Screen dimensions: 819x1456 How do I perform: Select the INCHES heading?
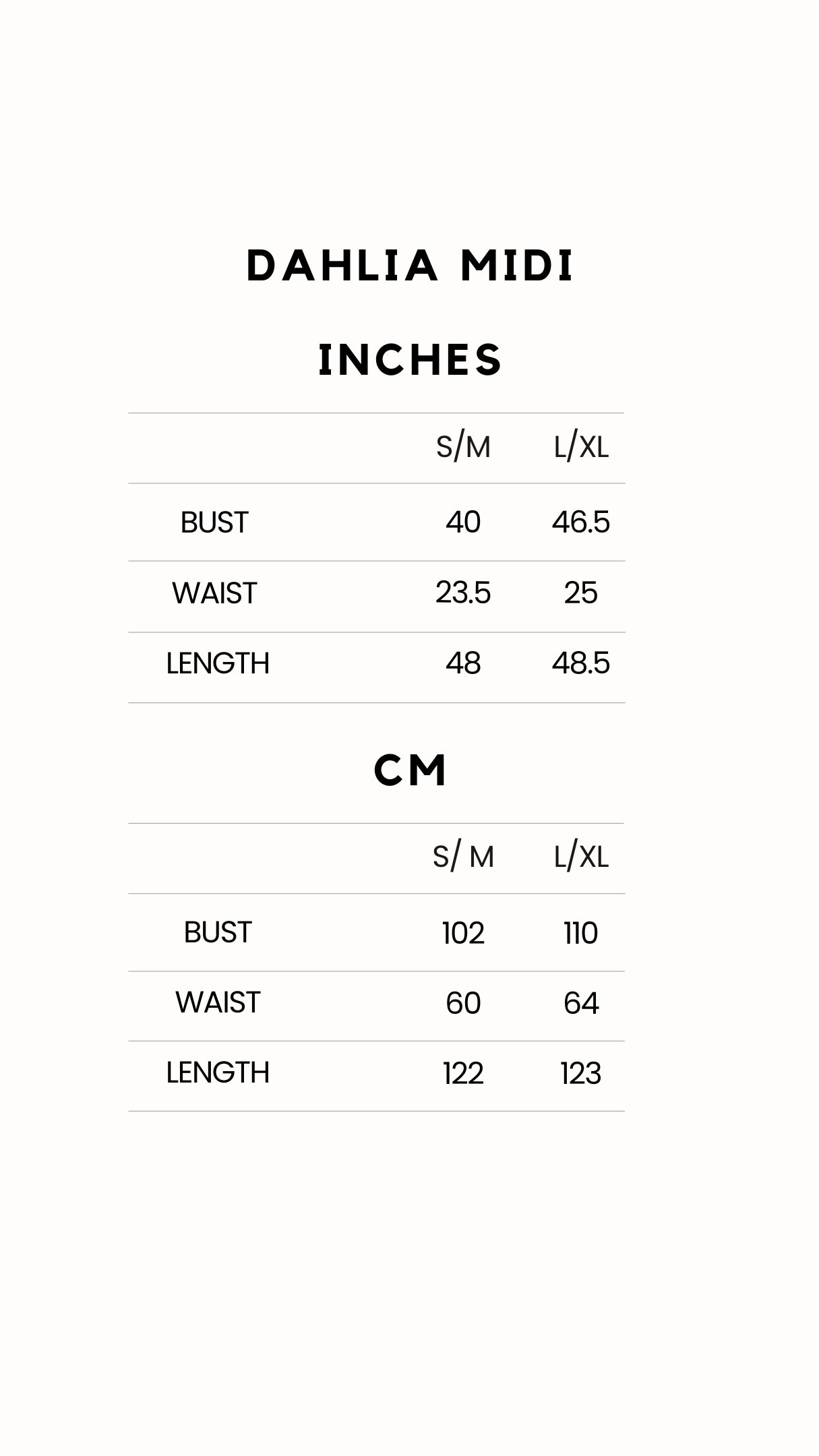(410, 359)
